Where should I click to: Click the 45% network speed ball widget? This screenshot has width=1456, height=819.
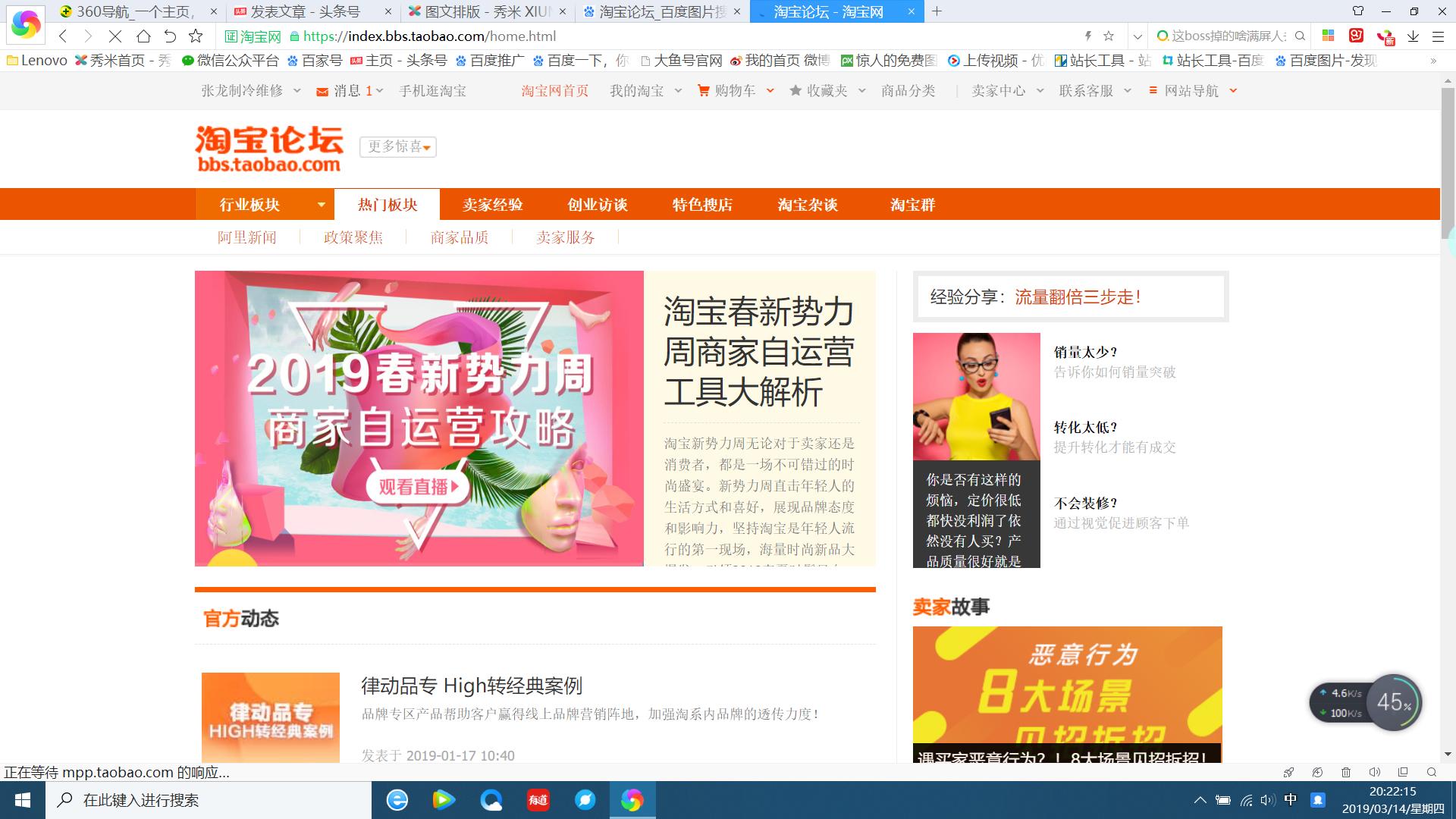coord(1395,703)
